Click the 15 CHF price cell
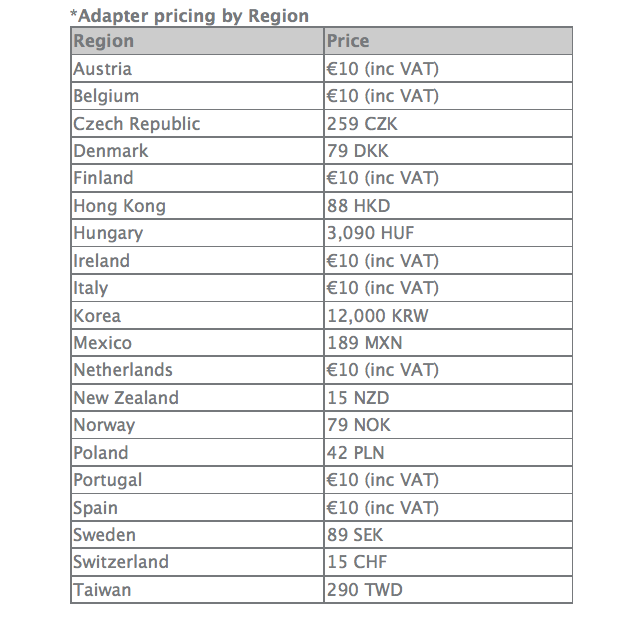 tap(357, 562)
